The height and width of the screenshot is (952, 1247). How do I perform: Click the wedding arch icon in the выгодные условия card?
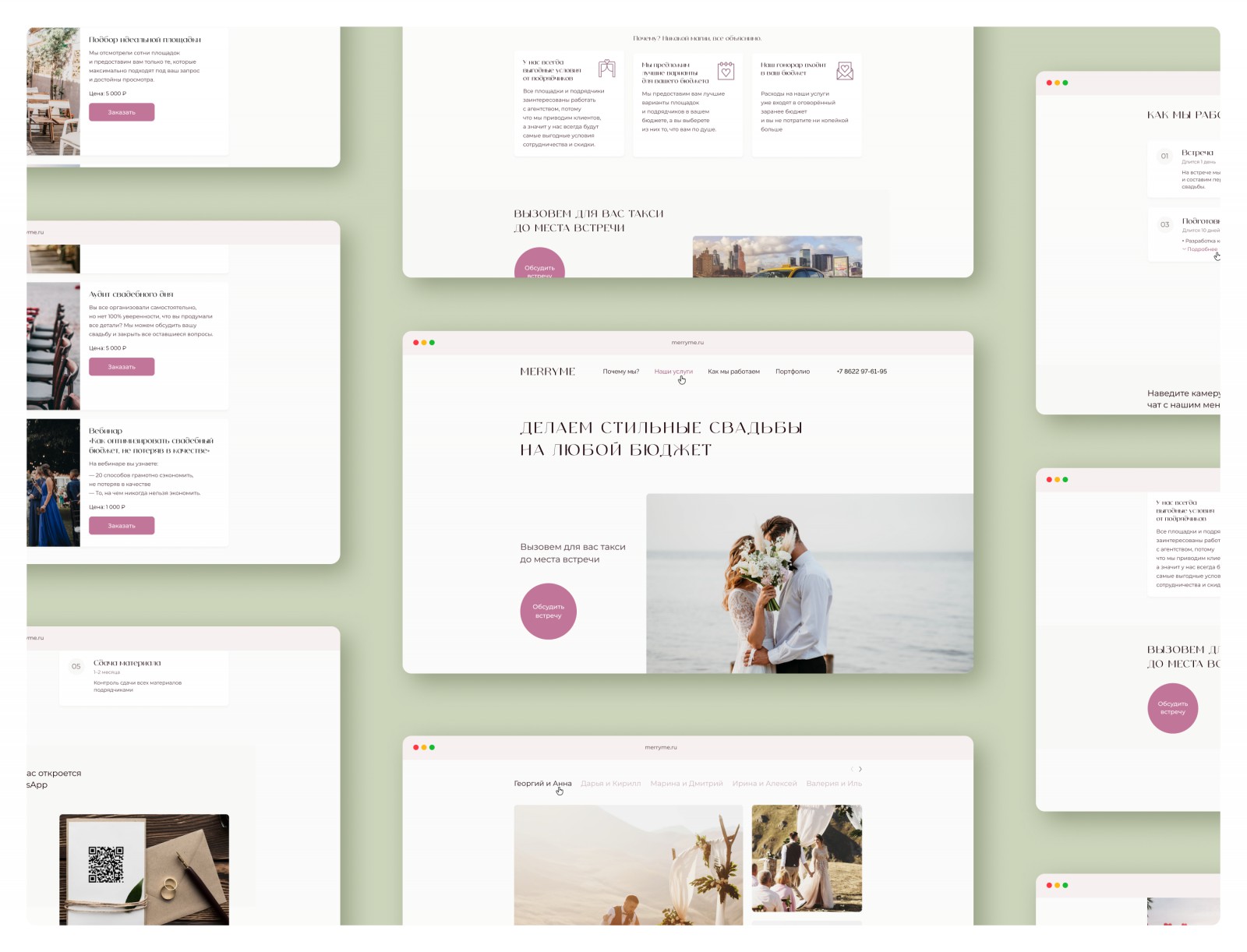[606, 69]
